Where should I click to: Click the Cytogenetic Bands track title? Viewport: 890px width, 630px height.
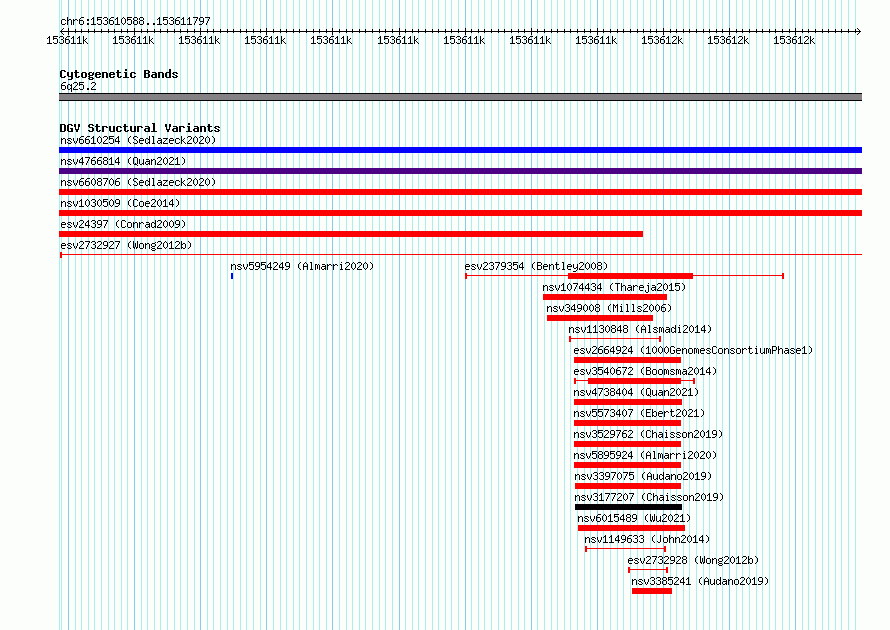pos(119,74)
